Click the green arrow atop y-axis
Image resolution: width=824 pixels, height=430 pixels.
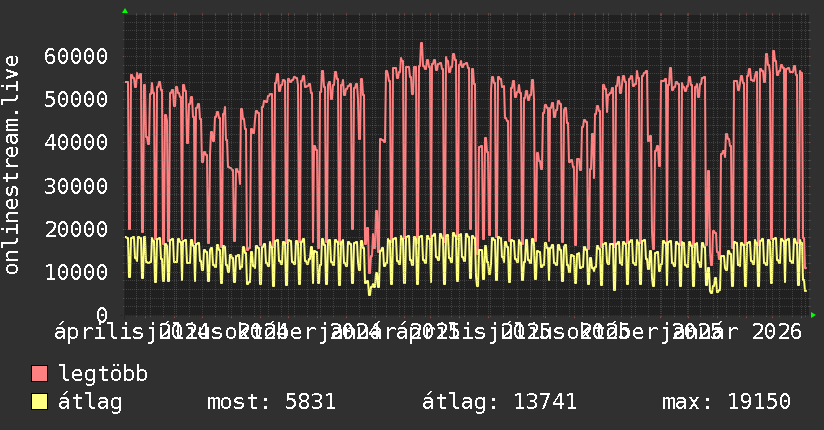pos(125,11)
